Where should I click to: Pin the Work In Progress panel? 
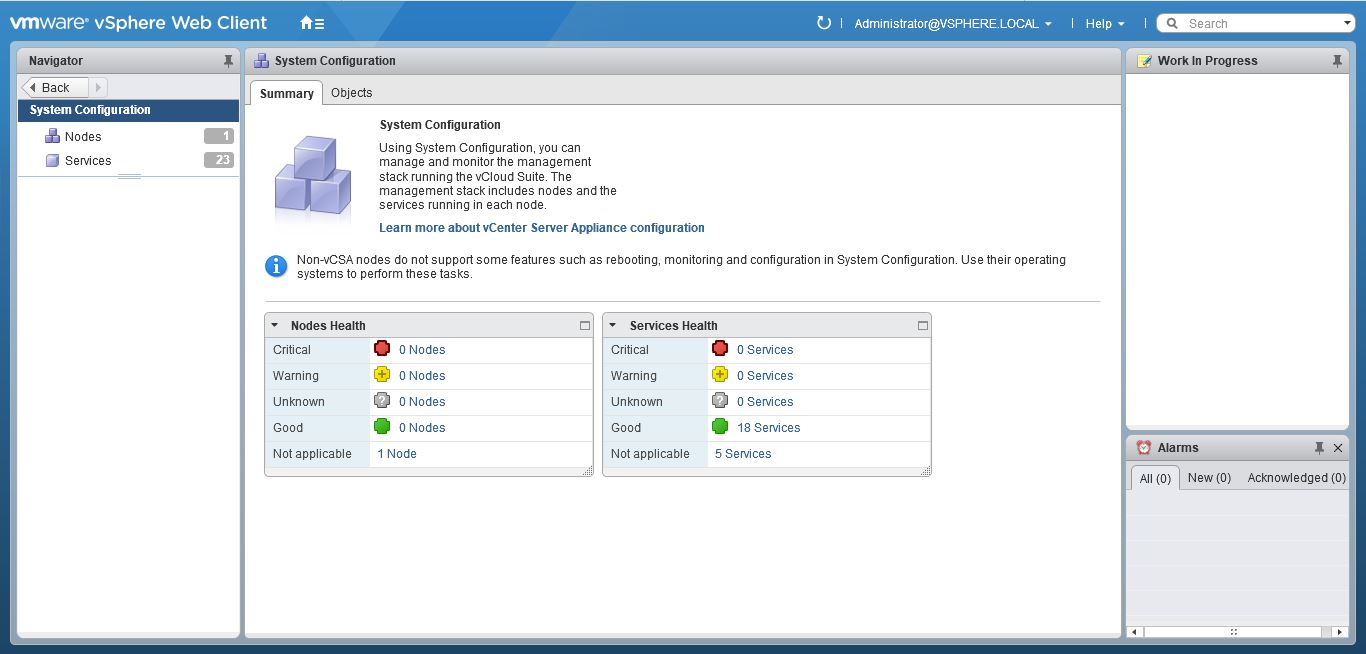click(x=1337, y=61)
